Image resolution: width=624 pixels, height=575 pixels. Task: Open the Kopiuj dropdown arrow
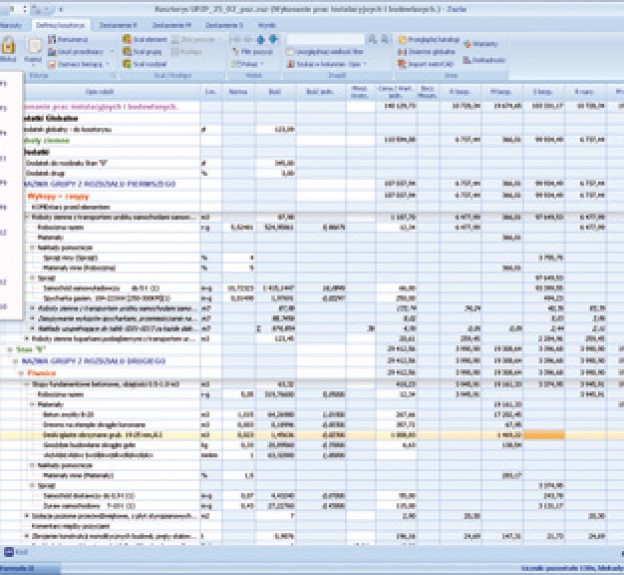coord(33,65)
